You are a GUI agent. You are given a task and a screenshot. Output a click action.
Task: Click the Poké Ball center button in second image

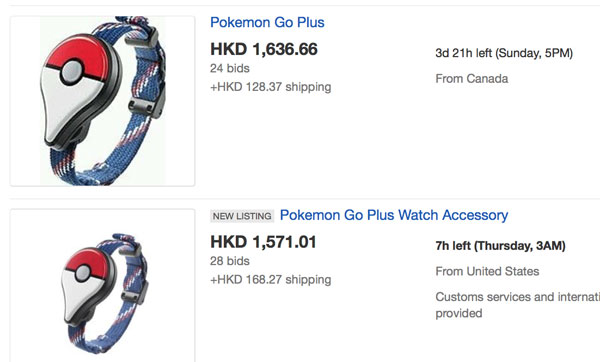click(x=82, y=273)
